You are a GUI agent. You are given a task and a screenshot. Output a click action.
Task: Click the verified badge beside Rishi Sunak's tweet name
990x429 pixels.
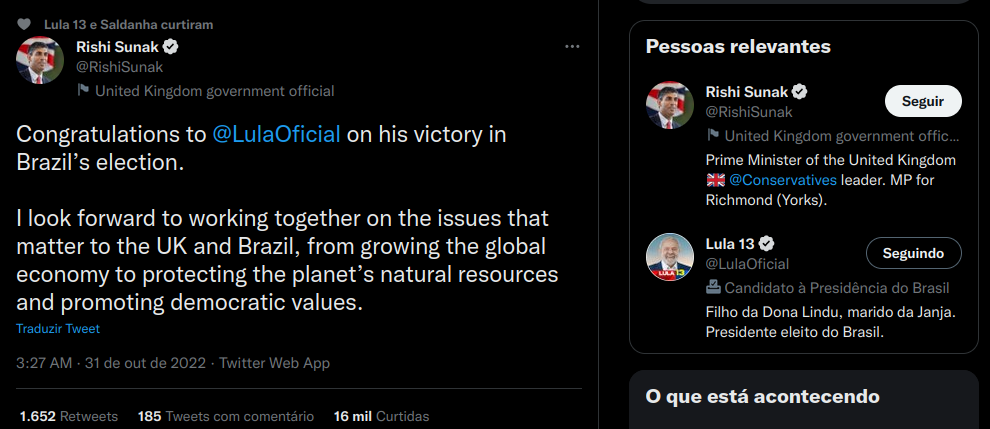click(171, 47)
